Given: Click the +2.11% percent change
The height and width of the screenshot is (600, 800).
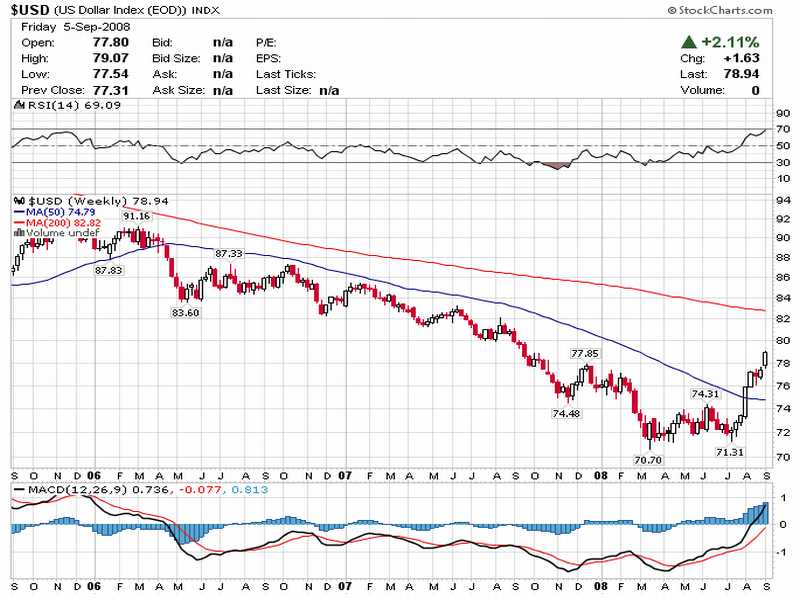Looking at the screenshot, I should [x=730, y=42].
